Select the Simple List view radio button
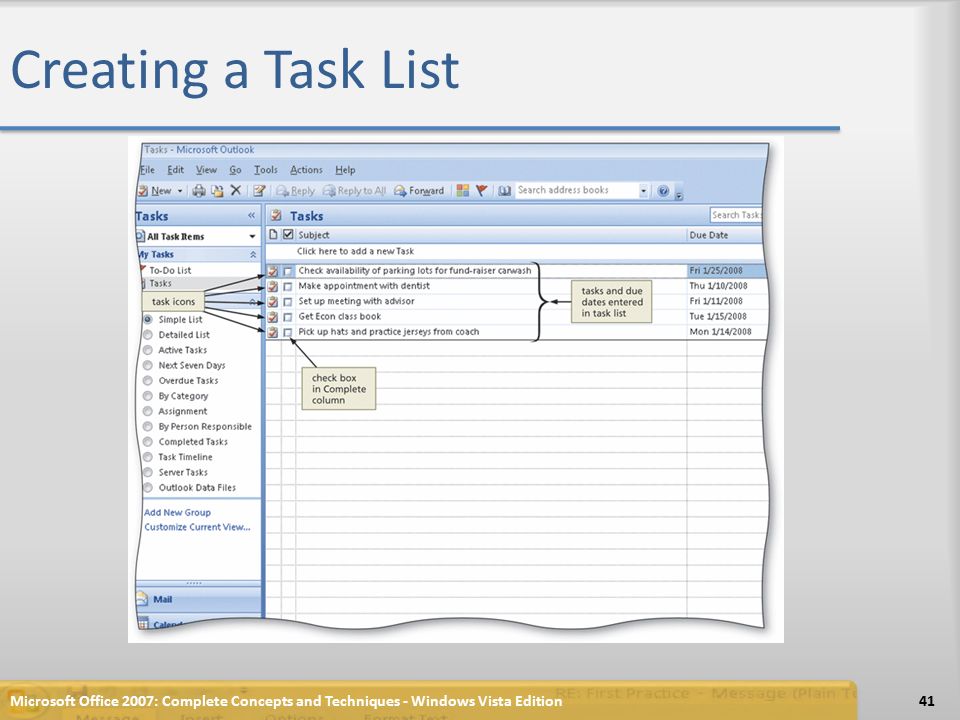The image size is (960, 720). [148, 320]
